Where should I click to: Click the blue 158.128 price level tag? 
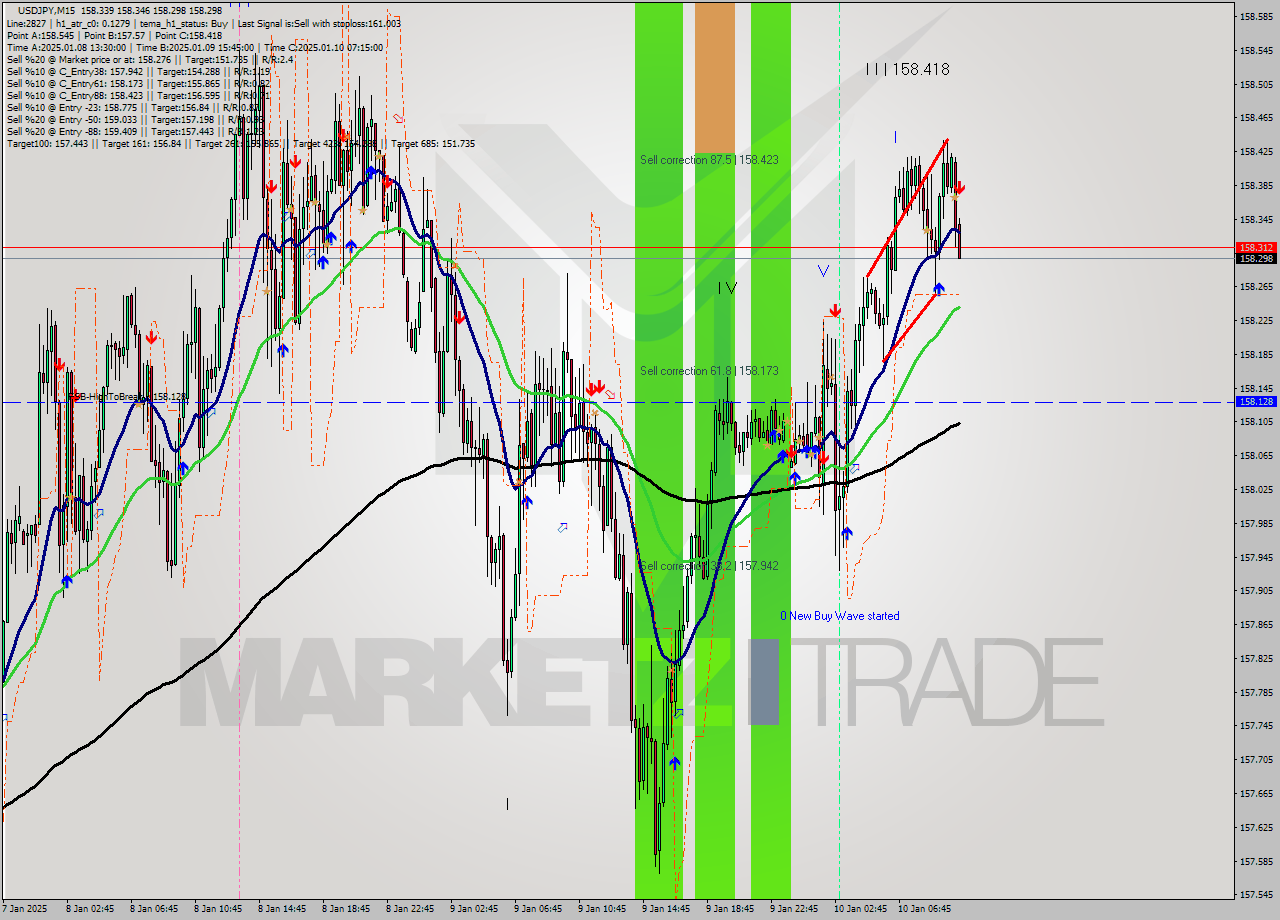[x=1256, y=402]
